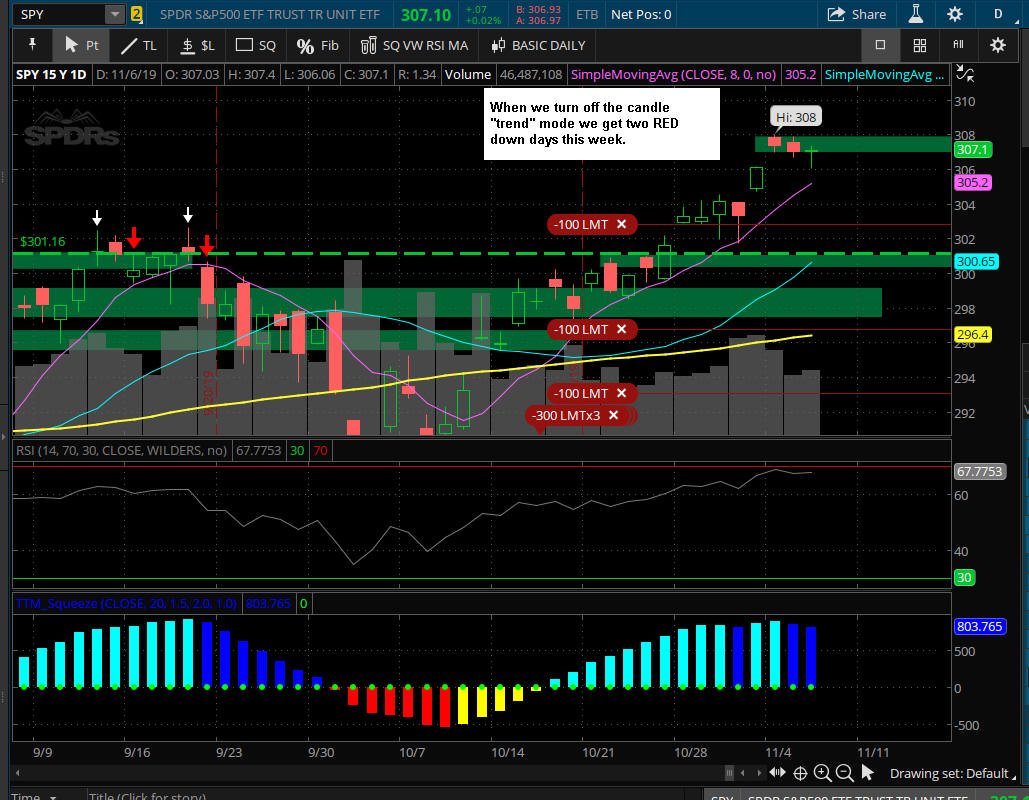This screenshot has width=1029, height=800.
Task: Open the flask studies icon
Action: click(916, 14)
